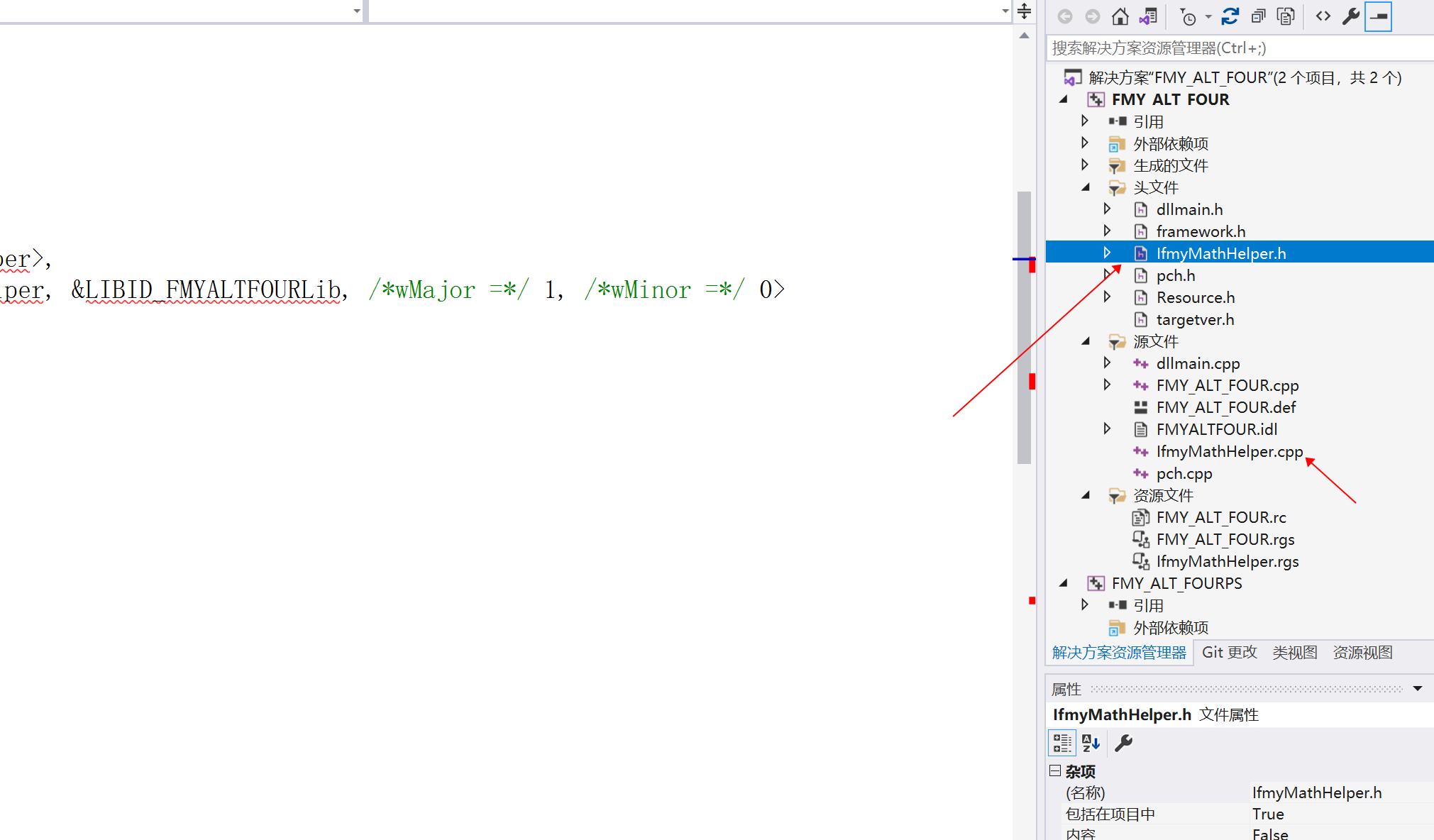Click Categorized view icon in Properties

(x=1062, y=743)
